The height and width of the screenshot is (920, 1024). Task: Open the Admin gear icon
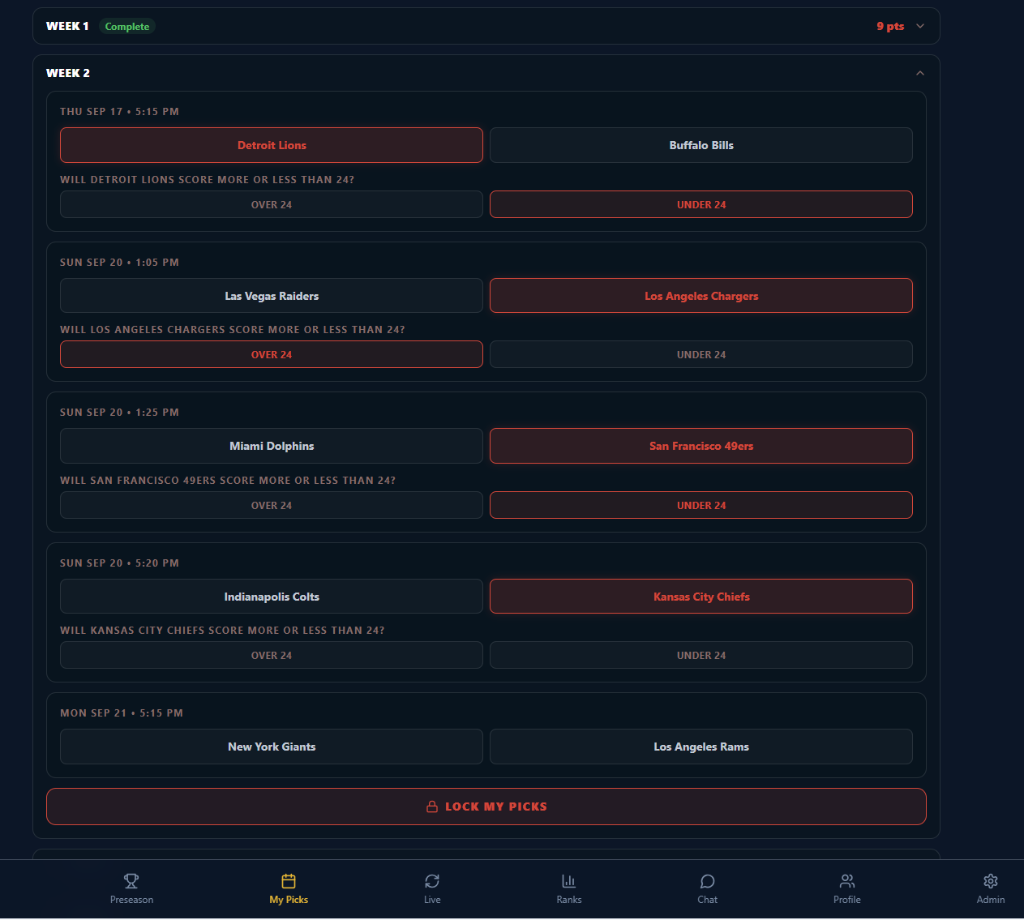point(990,881)
